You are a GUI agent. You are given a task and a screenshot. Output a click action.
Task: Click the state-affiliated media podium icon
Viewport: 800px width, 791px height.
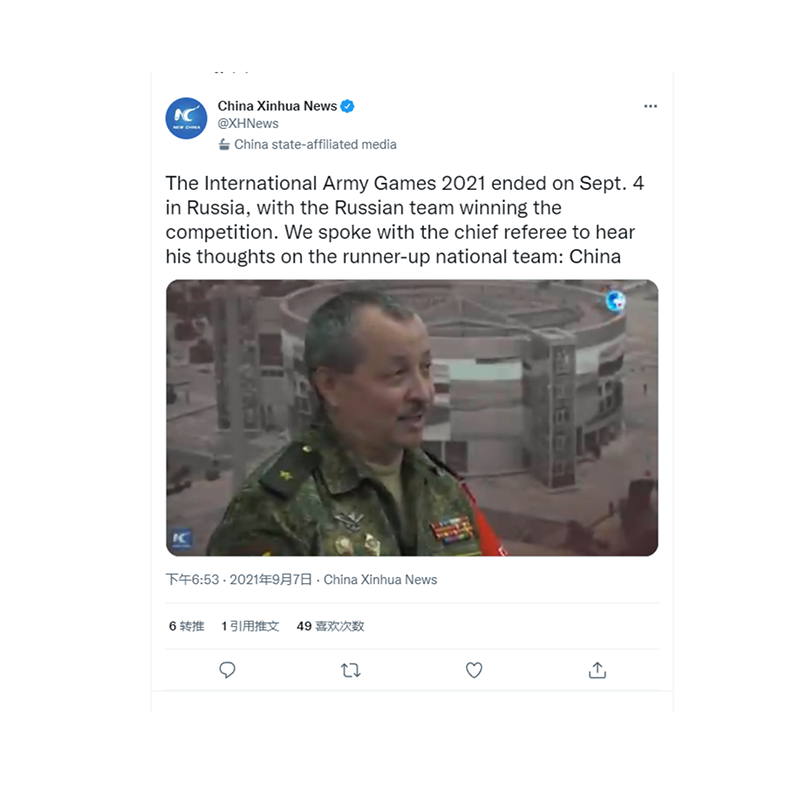(x=224, y=144)
